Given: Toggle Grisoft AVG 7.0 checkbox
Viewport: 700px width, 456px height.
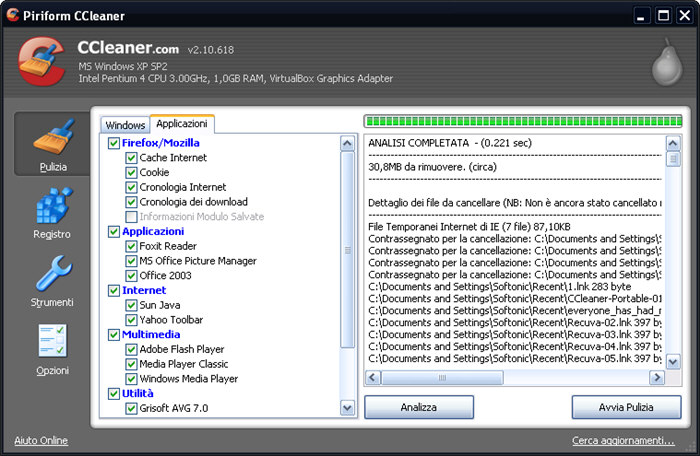Looking at the screenshot, I should coord(131,408).
